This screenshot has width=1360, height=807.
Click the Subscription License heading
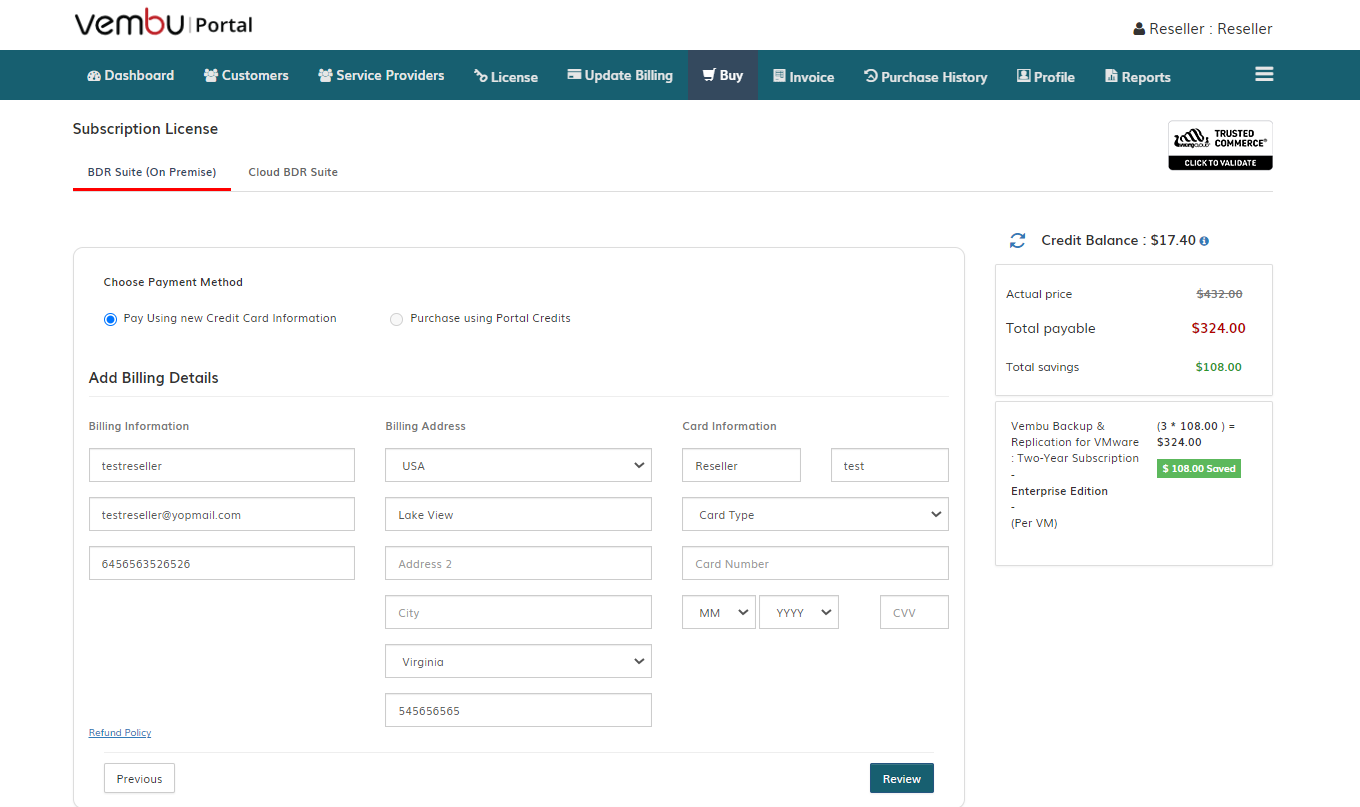click(x=145, y=129)
